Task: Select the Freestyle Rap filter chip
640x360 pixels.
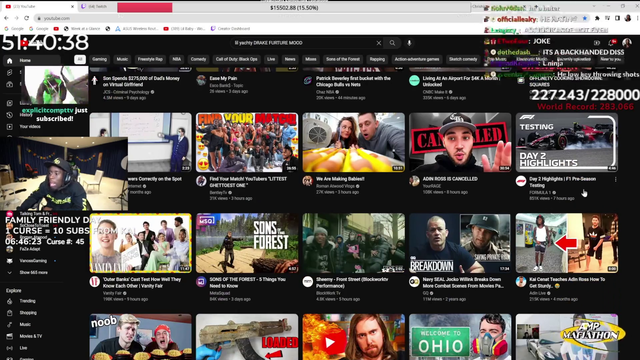Action: click(x=150, y=59)
